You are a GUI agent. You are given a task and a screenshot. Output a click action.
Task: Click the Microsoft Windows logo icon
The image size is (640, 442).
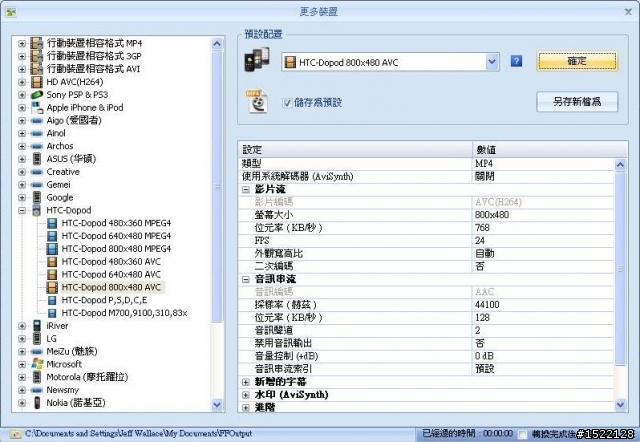coord(37,364)
